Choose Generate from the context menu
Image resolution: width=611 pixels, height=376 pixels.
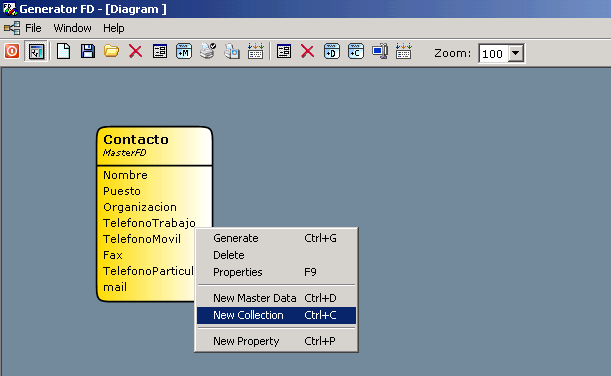(x=276, y=238)
